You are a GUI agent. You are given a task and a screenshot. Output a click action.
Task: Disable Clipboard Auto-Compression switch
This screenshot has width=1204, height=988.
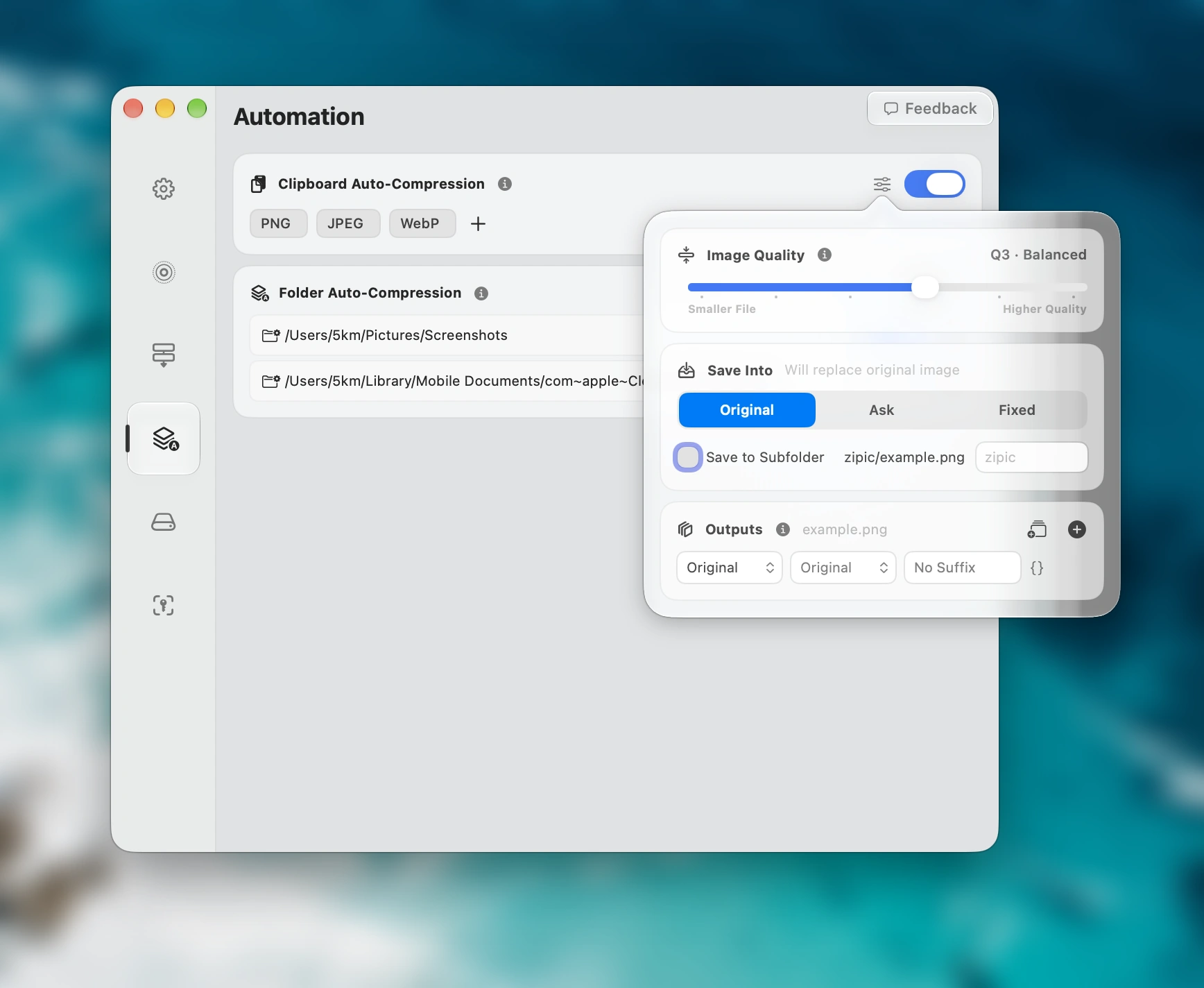pyautogui.click(x=935, y=184)
